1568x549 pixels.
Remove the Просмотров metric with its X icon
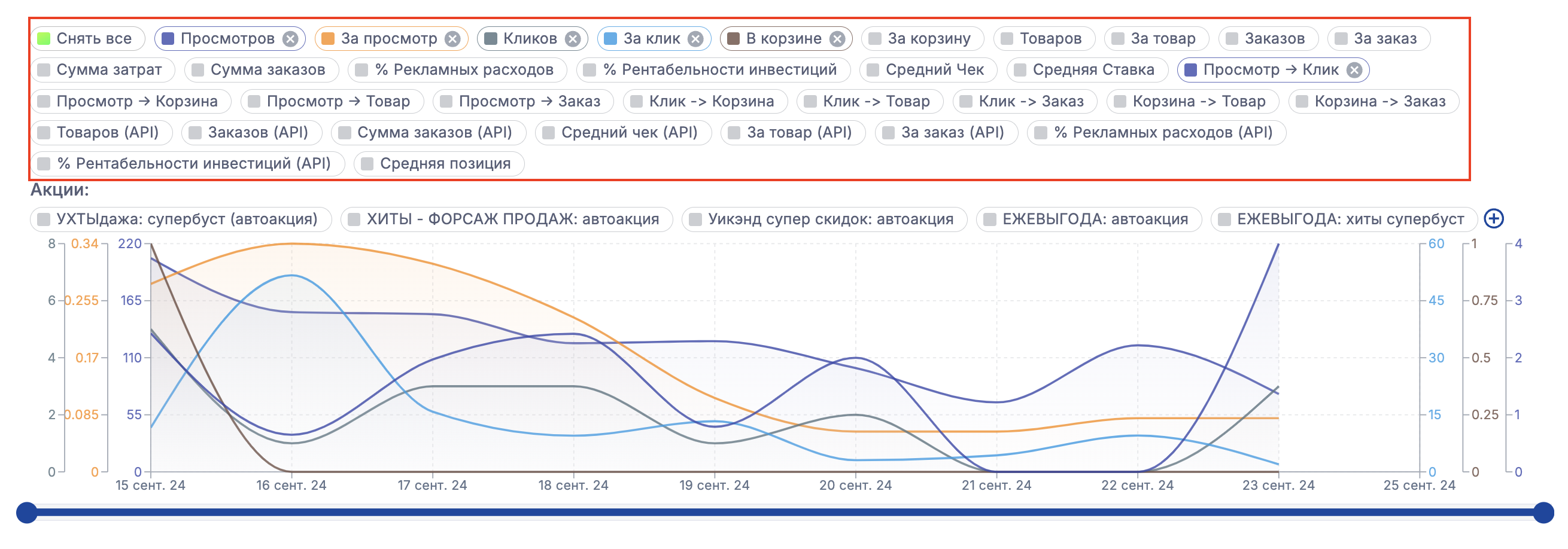[x=290, y=39]
